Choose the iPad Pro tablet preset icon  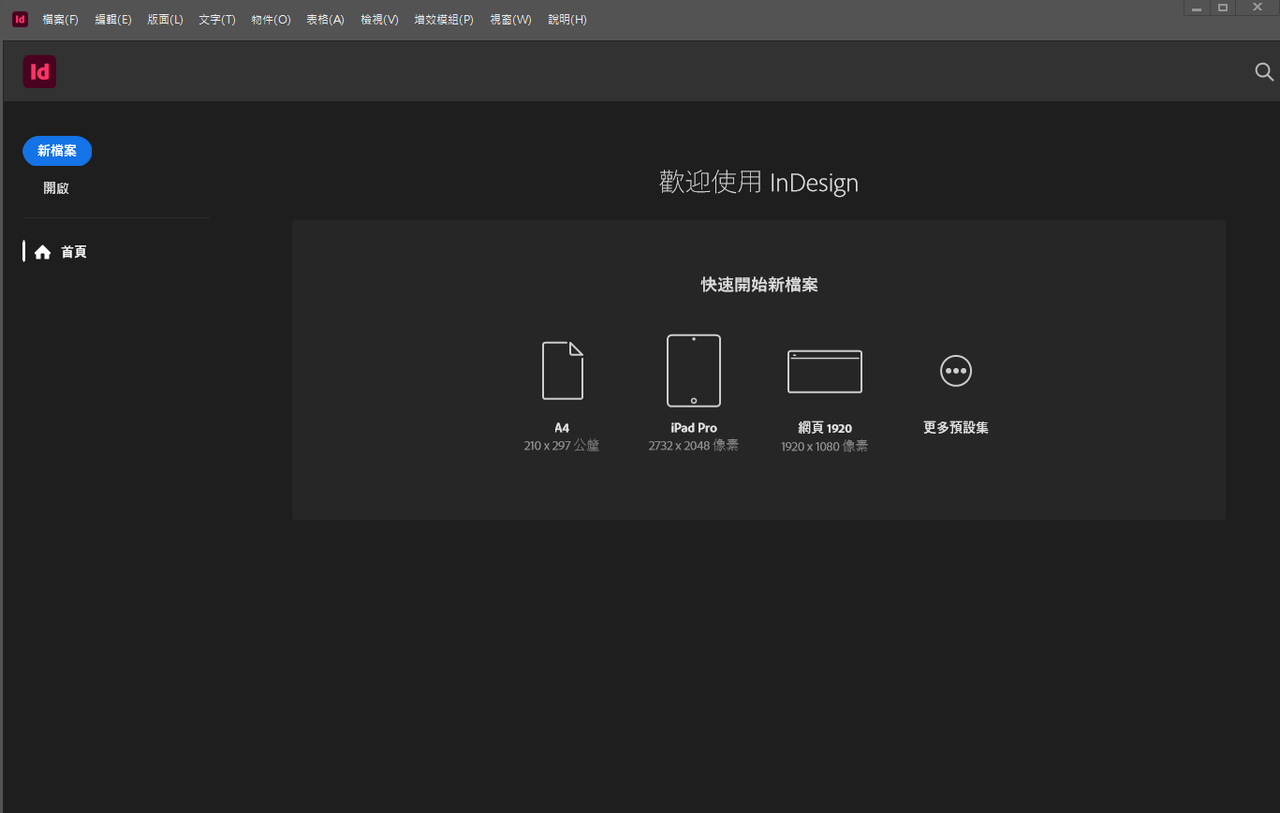click(694, 370)
